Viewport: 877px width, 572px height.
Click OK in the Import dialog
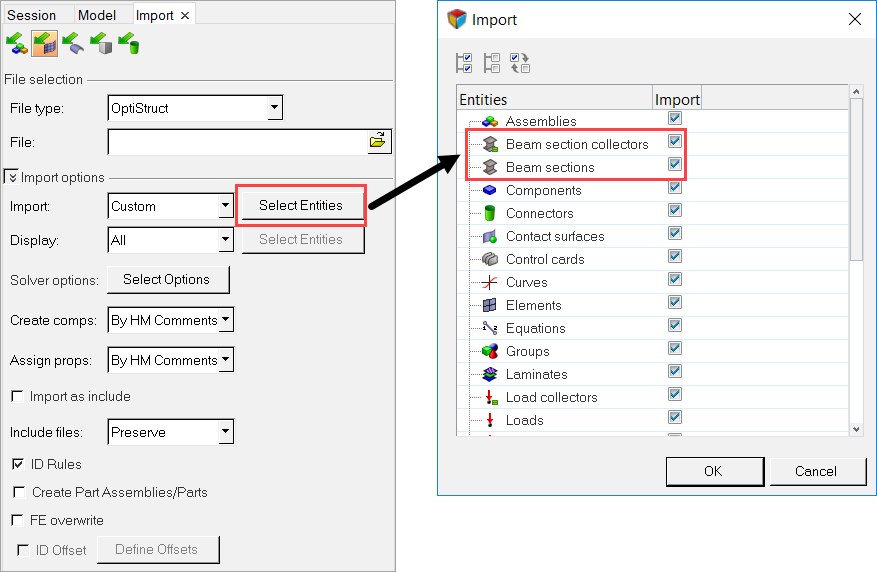[714, 471]
